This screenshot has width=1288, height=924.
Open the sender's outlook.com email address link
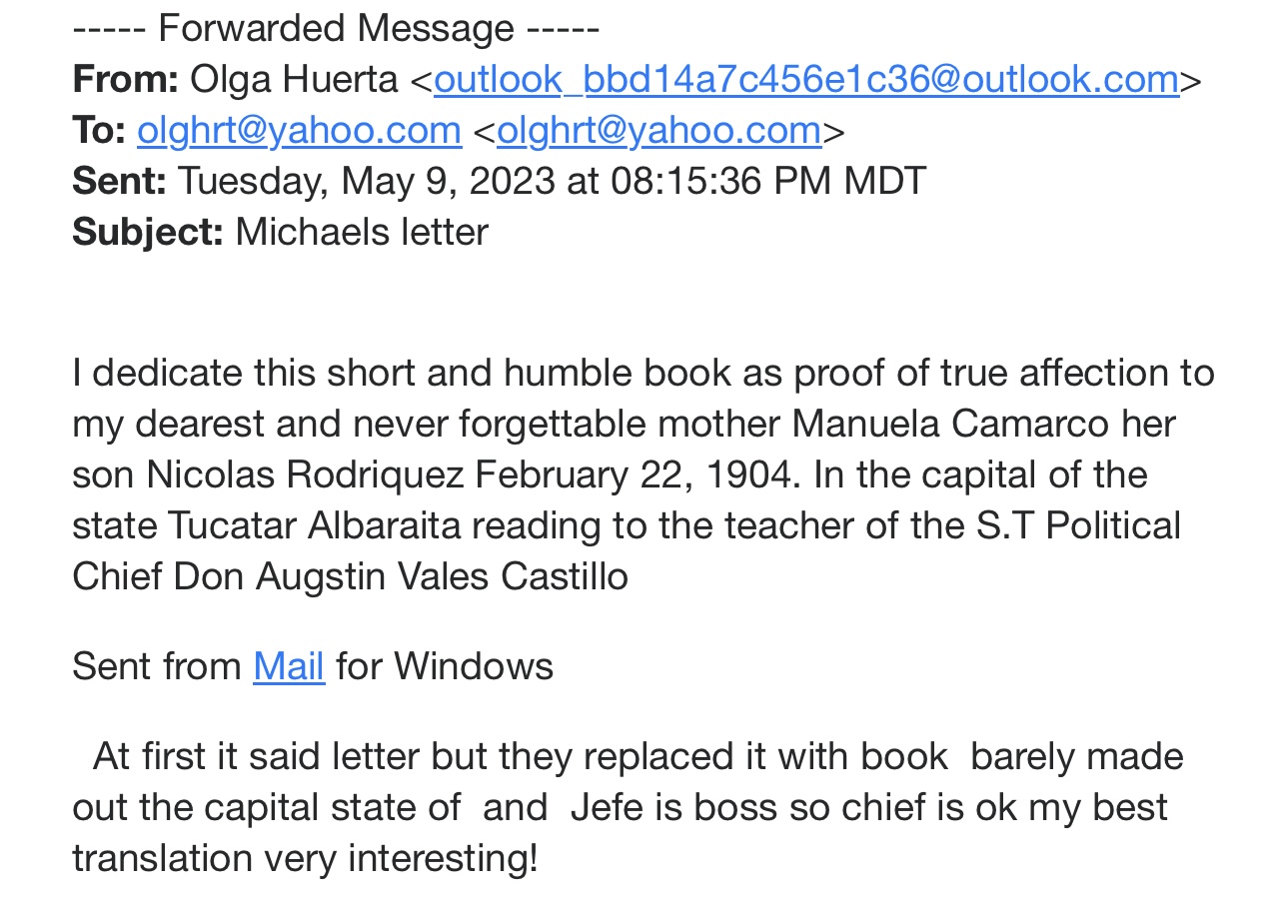coord(805,79)
